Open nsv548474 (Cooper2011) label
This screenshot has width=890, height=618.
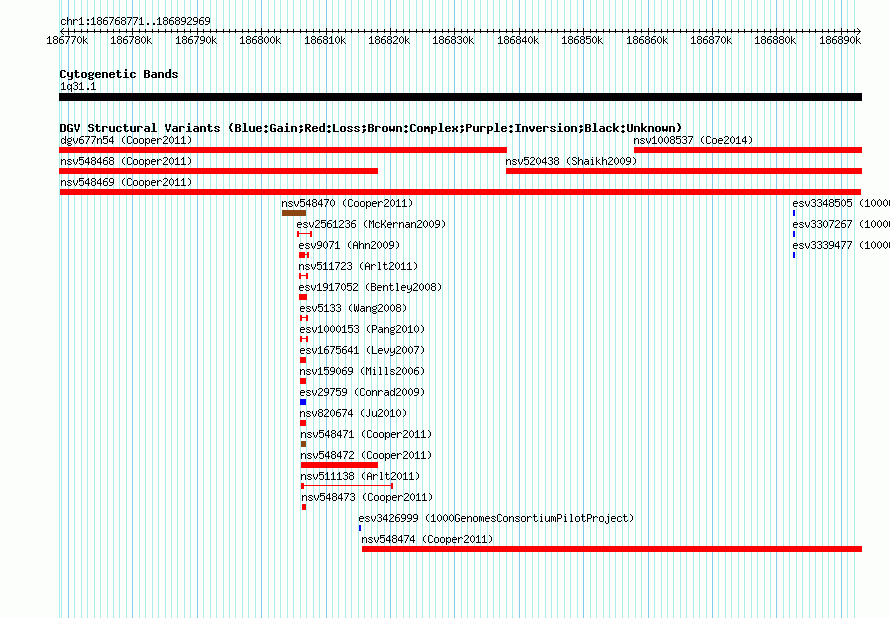(427, 539)
